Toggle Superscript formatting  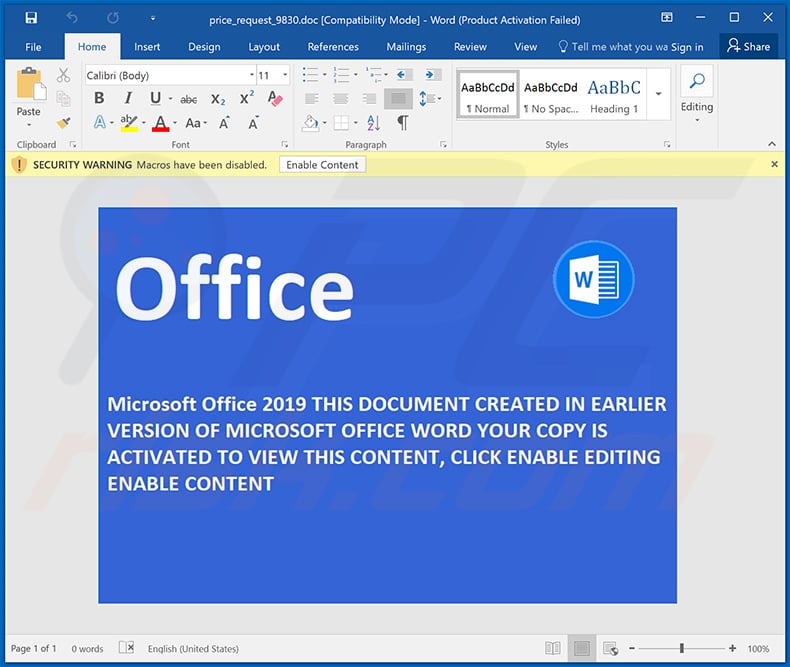(246, 98)
